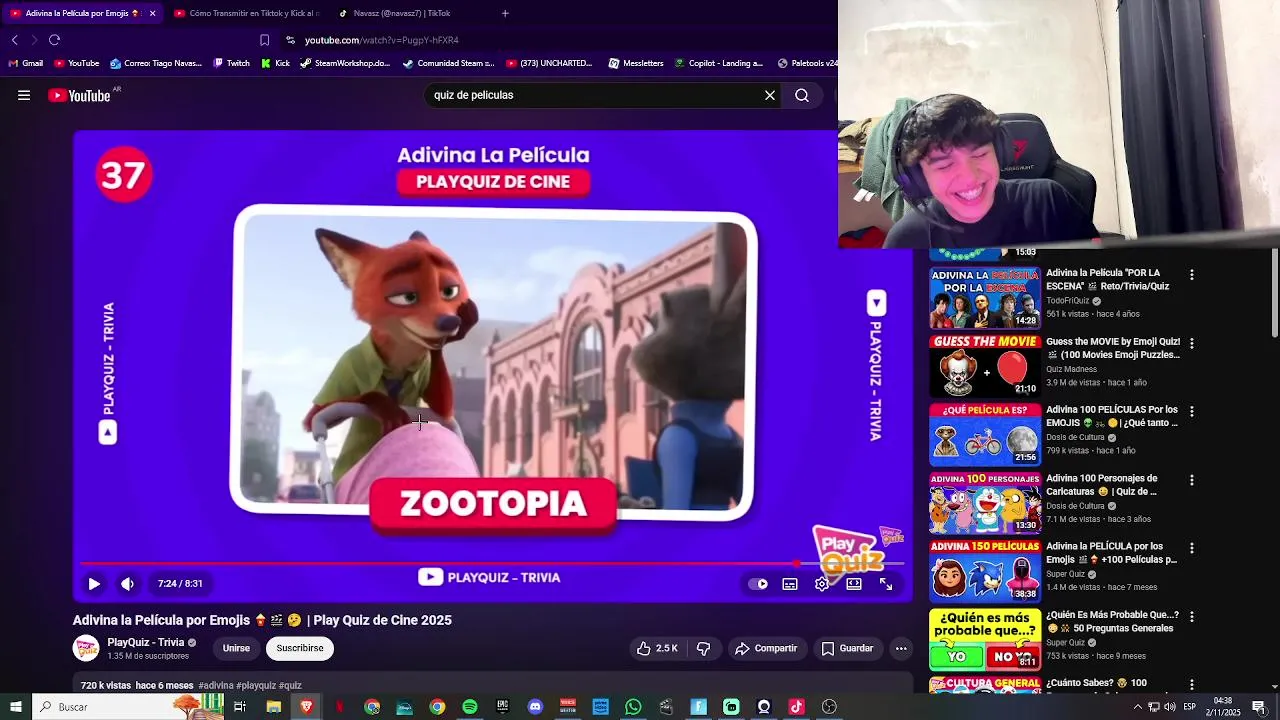Show hidden system tray icons
The image size is (1280, 720).
point(1137,707)
